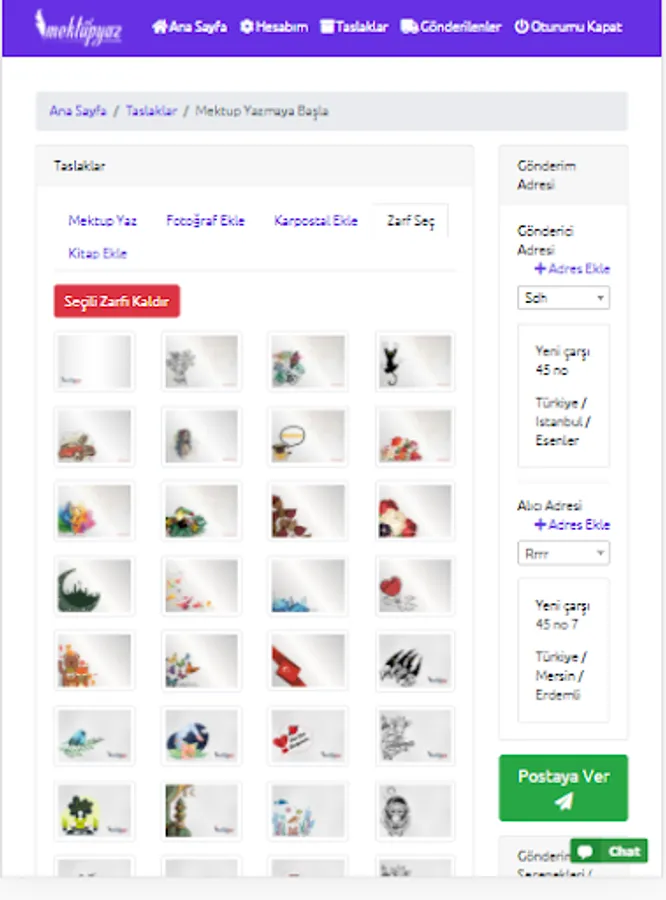Select the mosque crescent envelope design
Viewport: 666px width, 900px height.
point(94,586)
